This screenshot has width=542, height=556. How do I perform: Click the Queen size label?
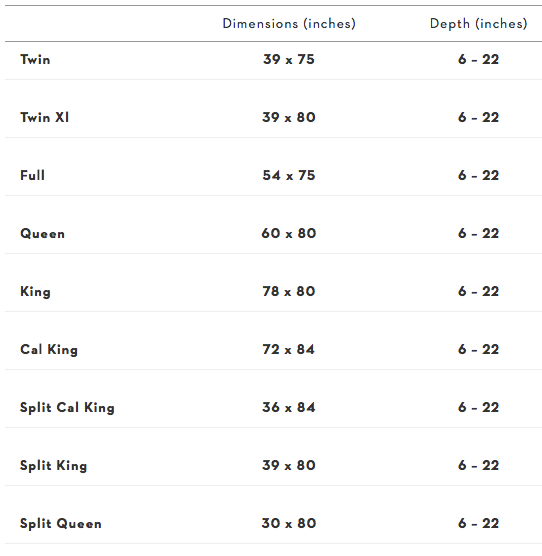(43, 233)
